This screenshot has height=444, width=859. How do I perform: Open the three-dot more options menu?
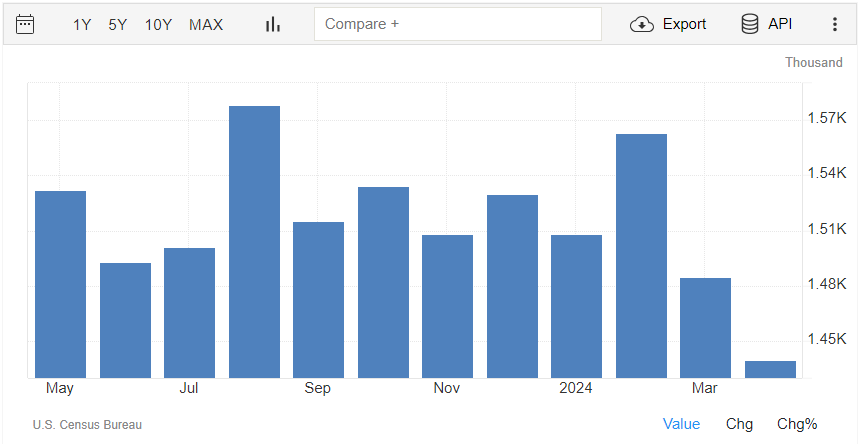point(834,24)
